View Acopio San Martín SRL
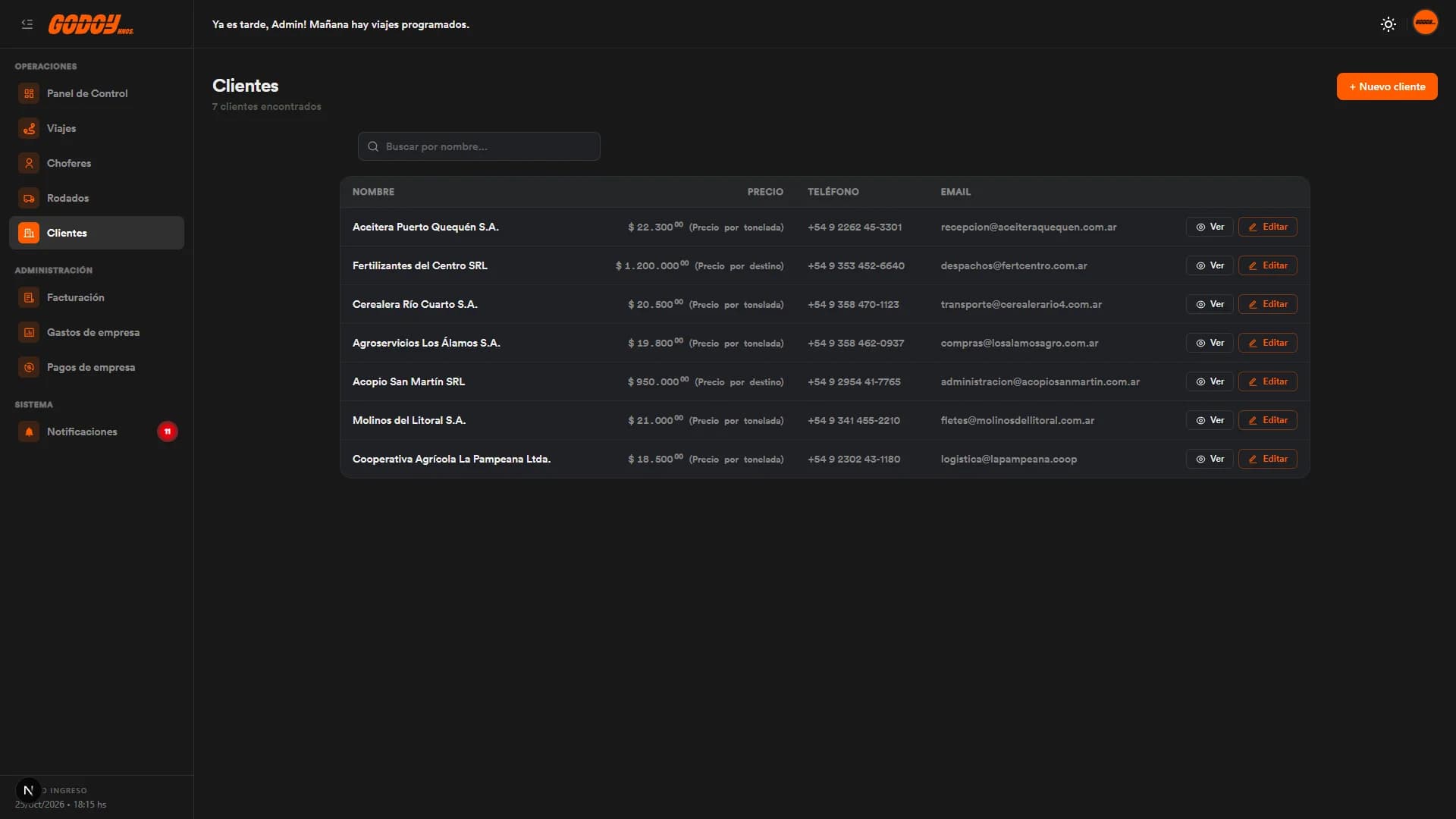This screenshot has height=819, width=1456. click(1210, 381)
